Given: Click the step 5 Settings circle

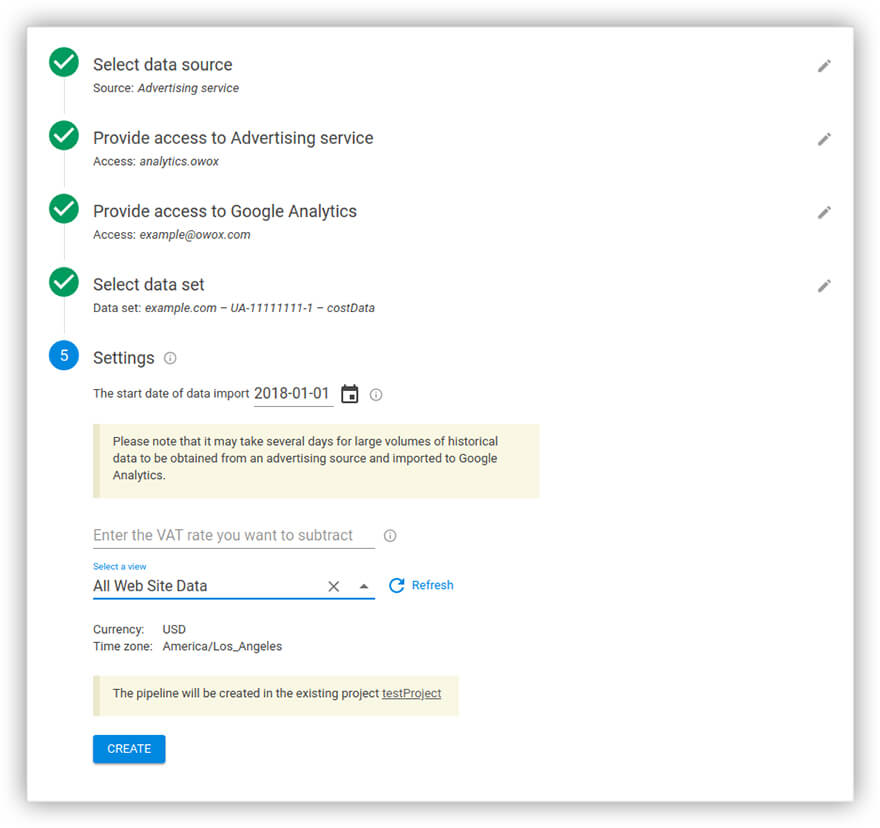Looking at the screenshot, I should point(64,356).
